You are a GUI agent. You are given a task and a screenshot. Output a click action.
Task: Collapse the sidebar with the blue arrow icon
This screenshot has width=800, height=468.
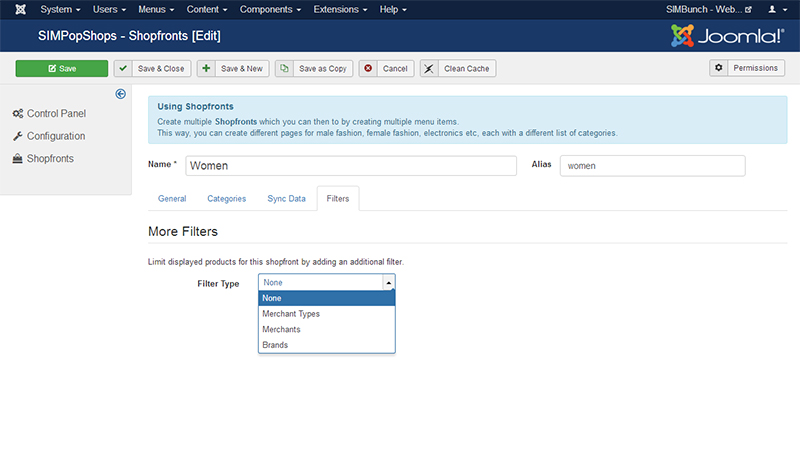pos(120,94)
